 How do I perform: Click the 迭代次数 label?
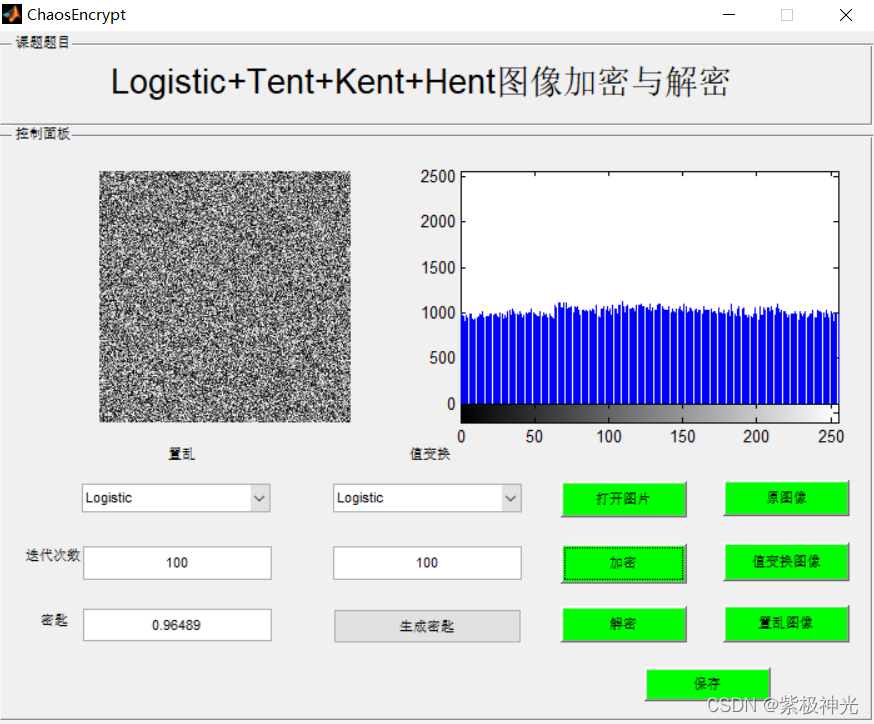tap(53, 555)
